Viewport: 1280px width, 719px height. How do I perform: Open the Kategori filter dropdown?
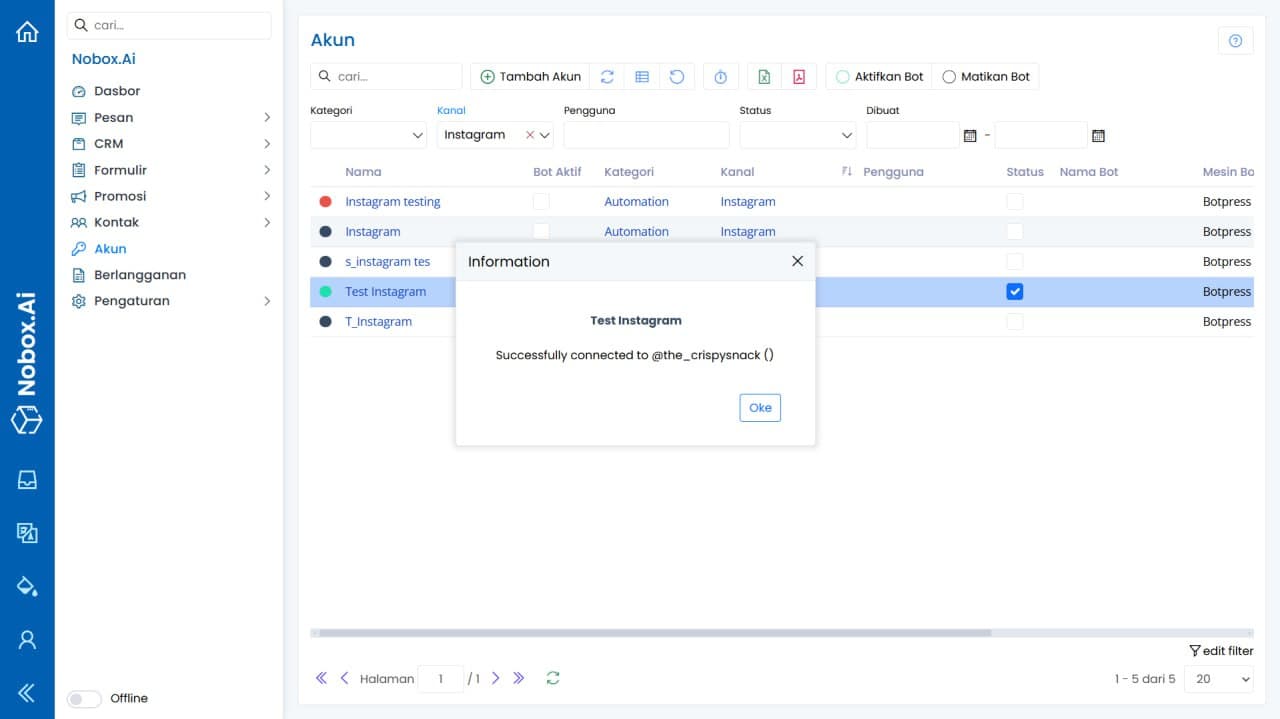coord(368,134)
